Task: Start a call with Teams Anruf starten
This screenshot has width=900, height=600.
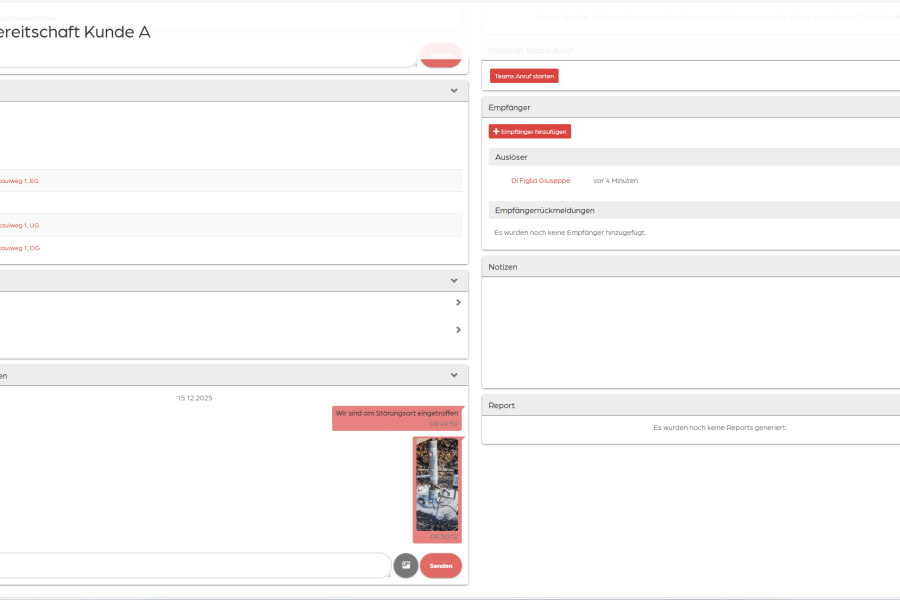Action: coord(524,76)
